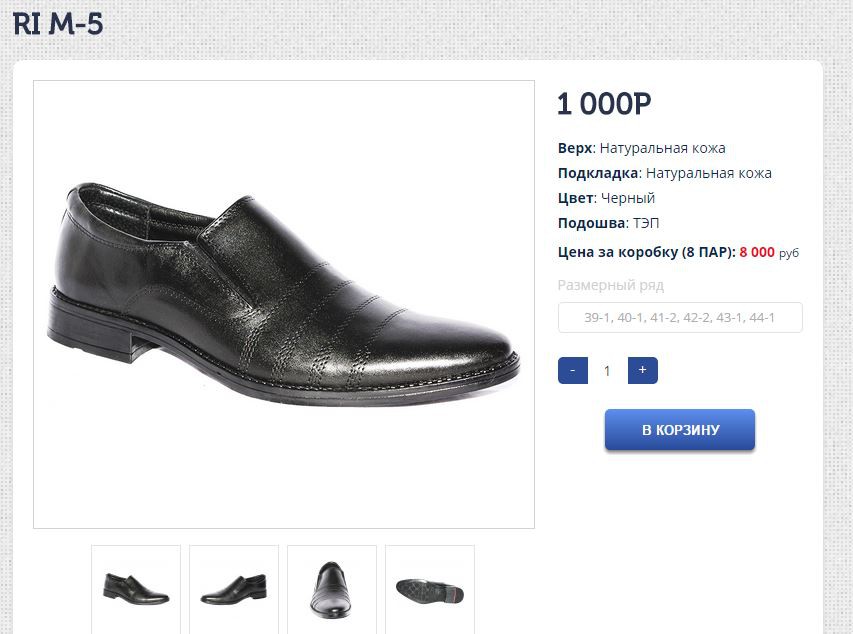Click the Верх: Натуральная кожа line
The width and height of the screenshot is (853, 634).
click(x=641, y=148)
